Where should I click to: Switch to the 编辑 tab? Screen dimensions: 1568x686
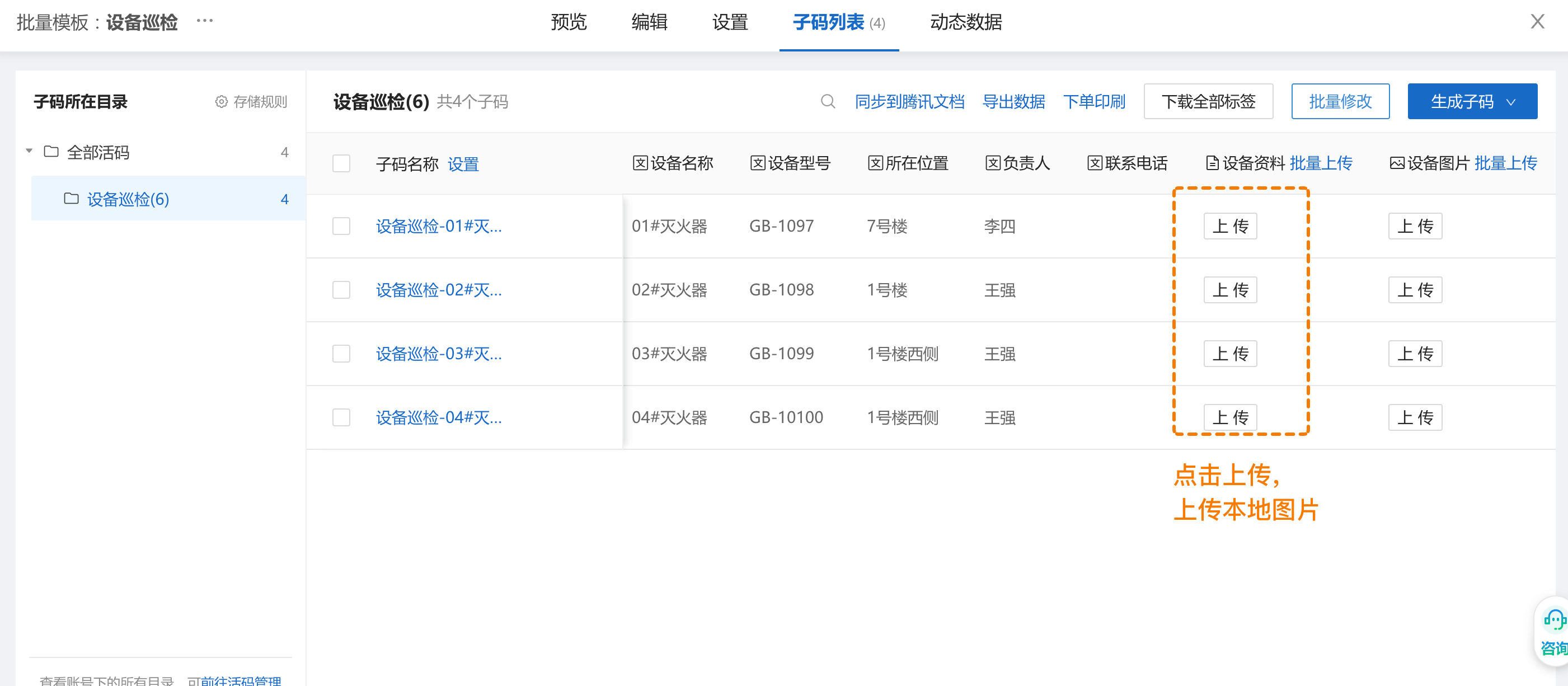[x=649, y=22]
